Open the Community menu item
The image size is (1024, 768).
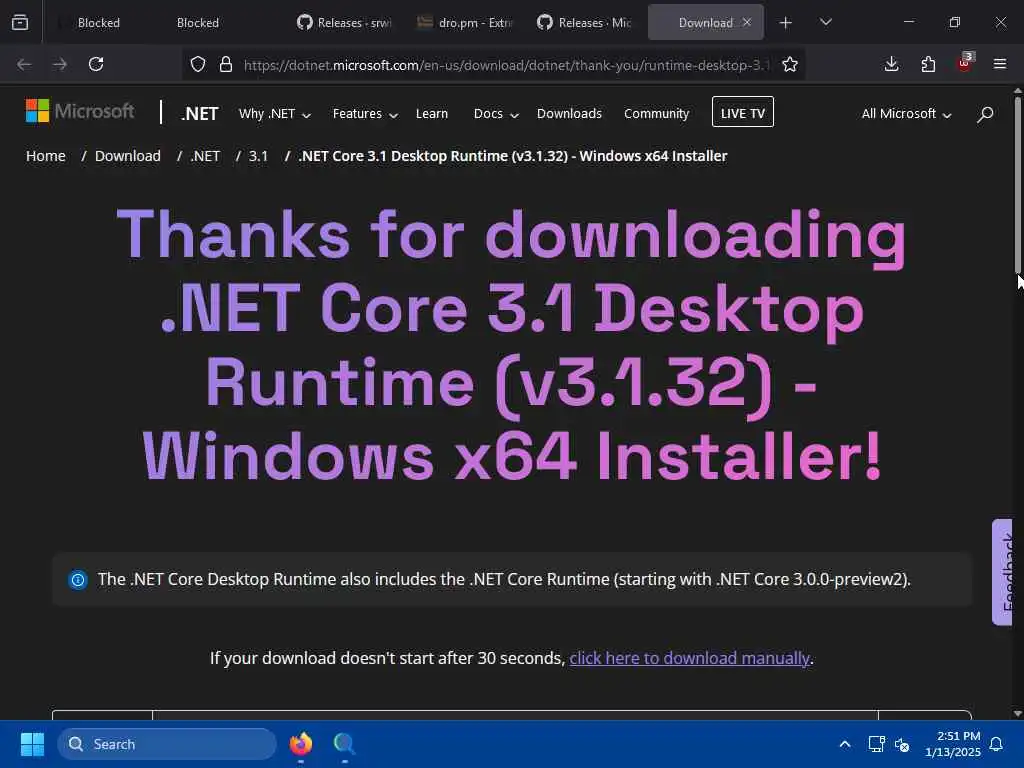(656, 114)
